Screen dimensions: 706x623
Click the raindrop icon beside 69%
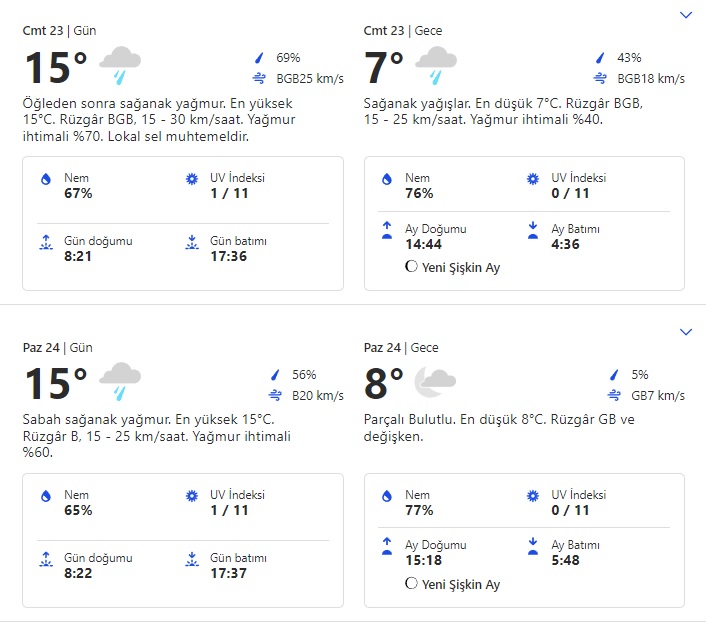click(x=260, y=58)
